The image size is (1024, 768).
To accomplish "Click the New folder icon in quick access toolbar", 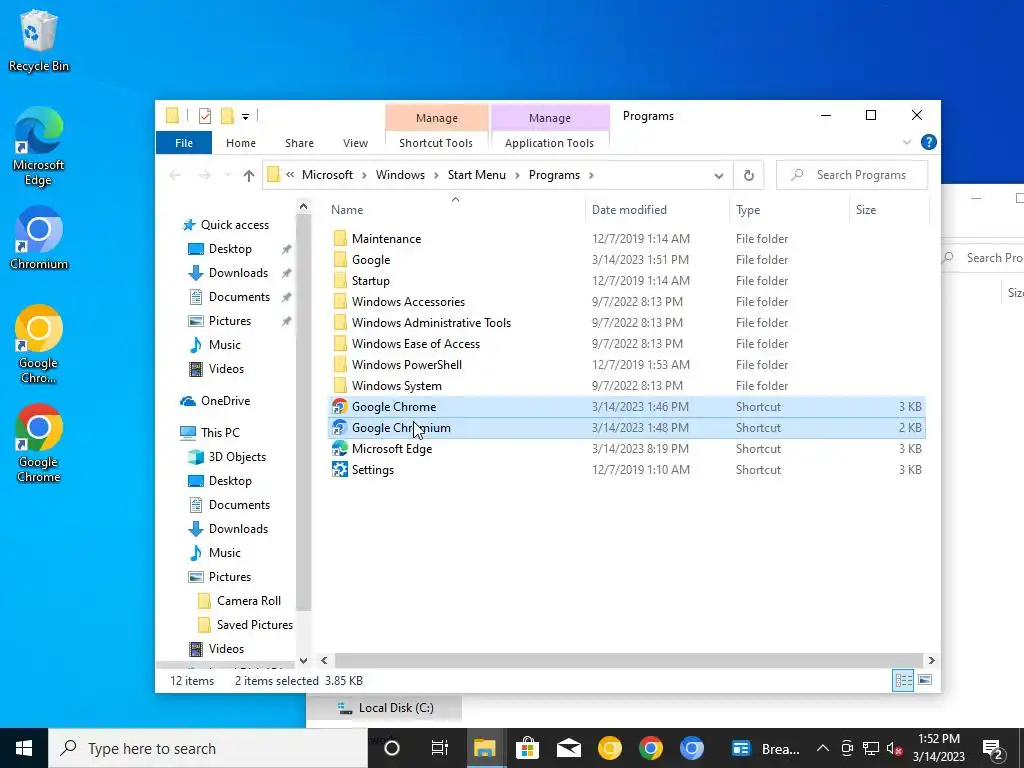I will (227, 116).
